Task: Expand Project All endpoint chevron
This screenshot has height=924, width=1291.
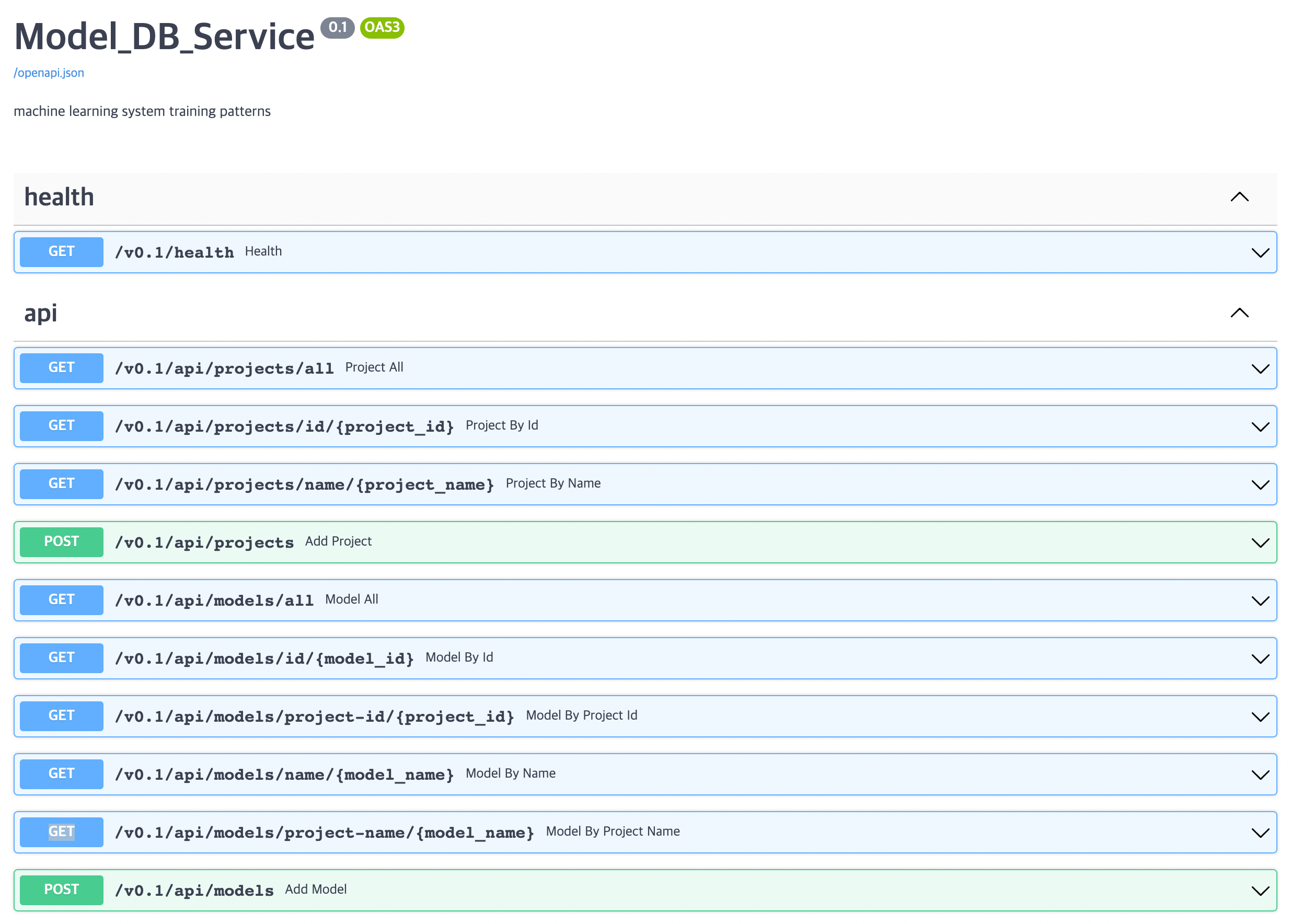Action: click(x=1260, y=368)
